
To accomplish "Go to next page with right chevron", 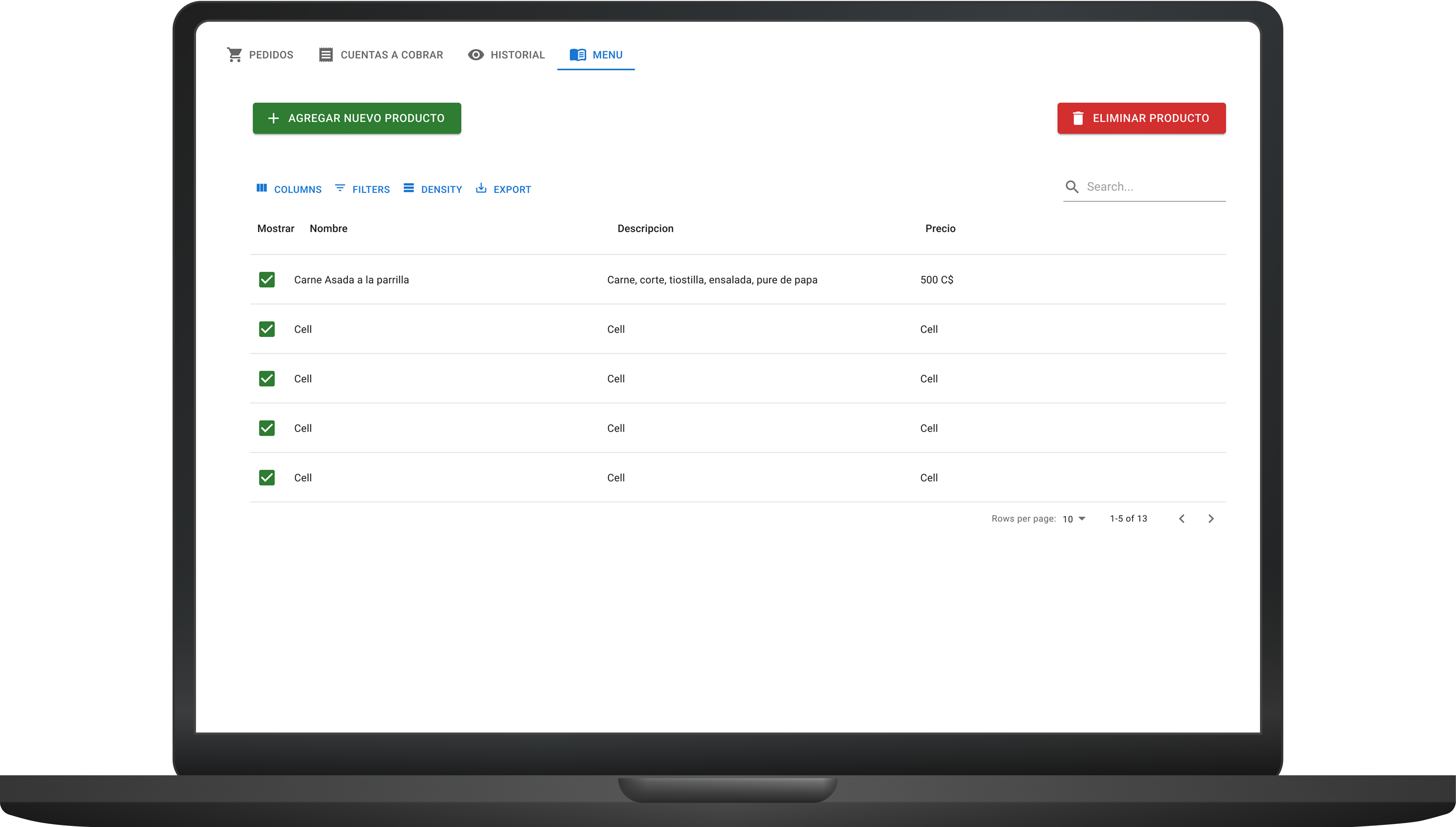I will [x=1211, y=519].
